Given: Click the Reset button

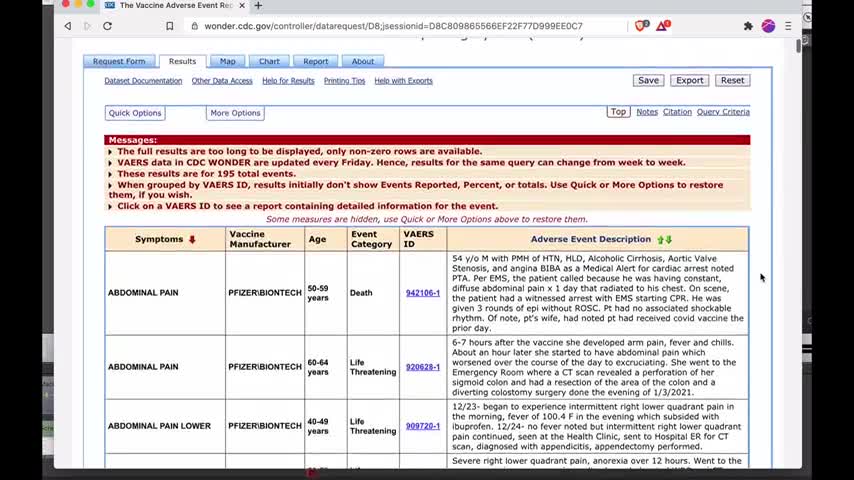Looking at the screenshot, I should click(733, 80).
